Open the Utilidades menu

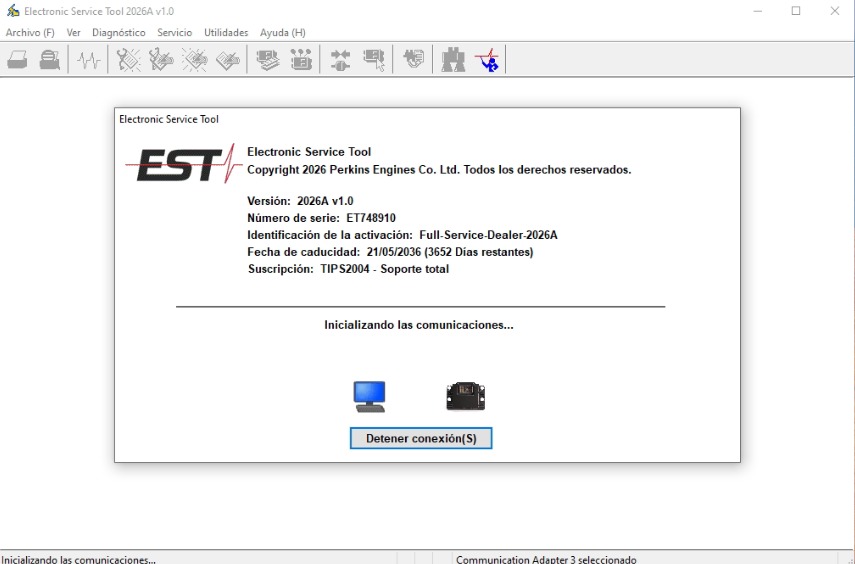pos(226,33)
